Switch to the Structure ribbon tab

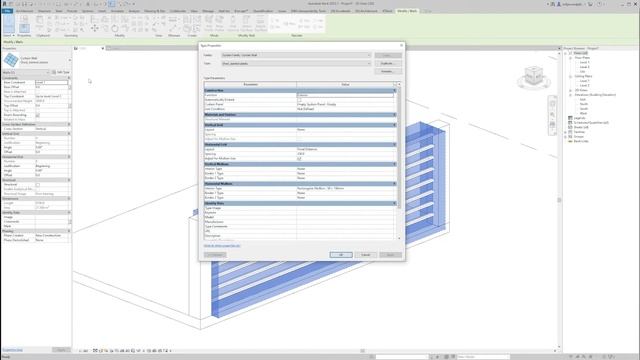pyautogui.click(x=44, y=11)
